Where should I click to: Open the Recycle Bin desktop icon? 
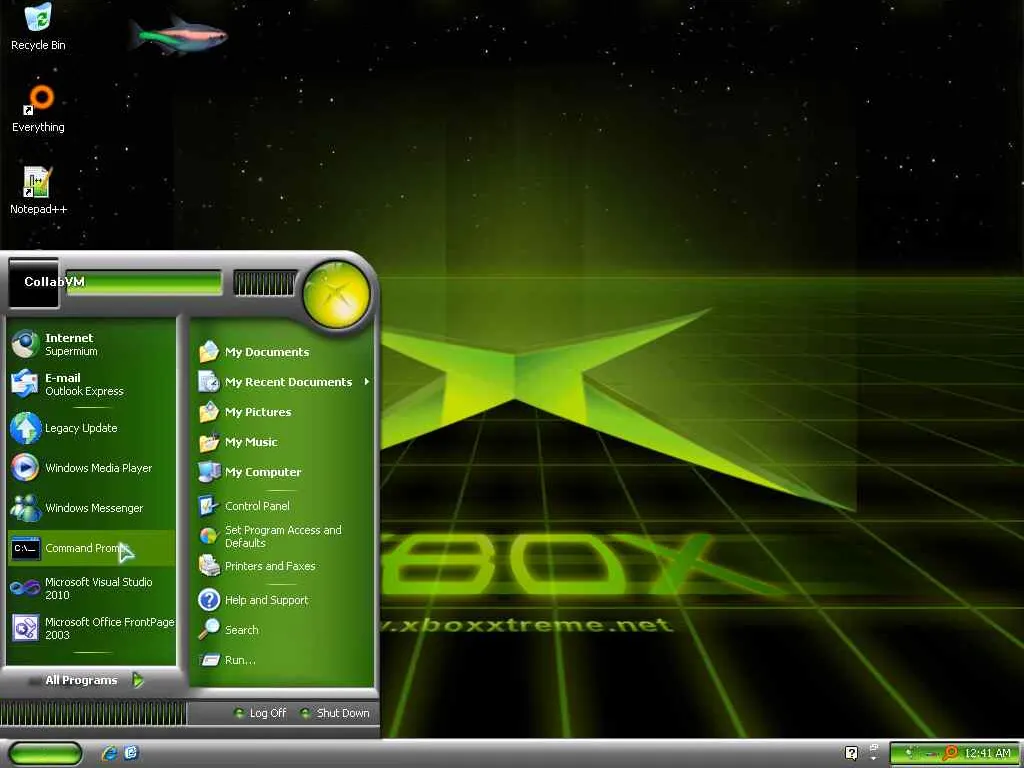(x=38, y=27)
